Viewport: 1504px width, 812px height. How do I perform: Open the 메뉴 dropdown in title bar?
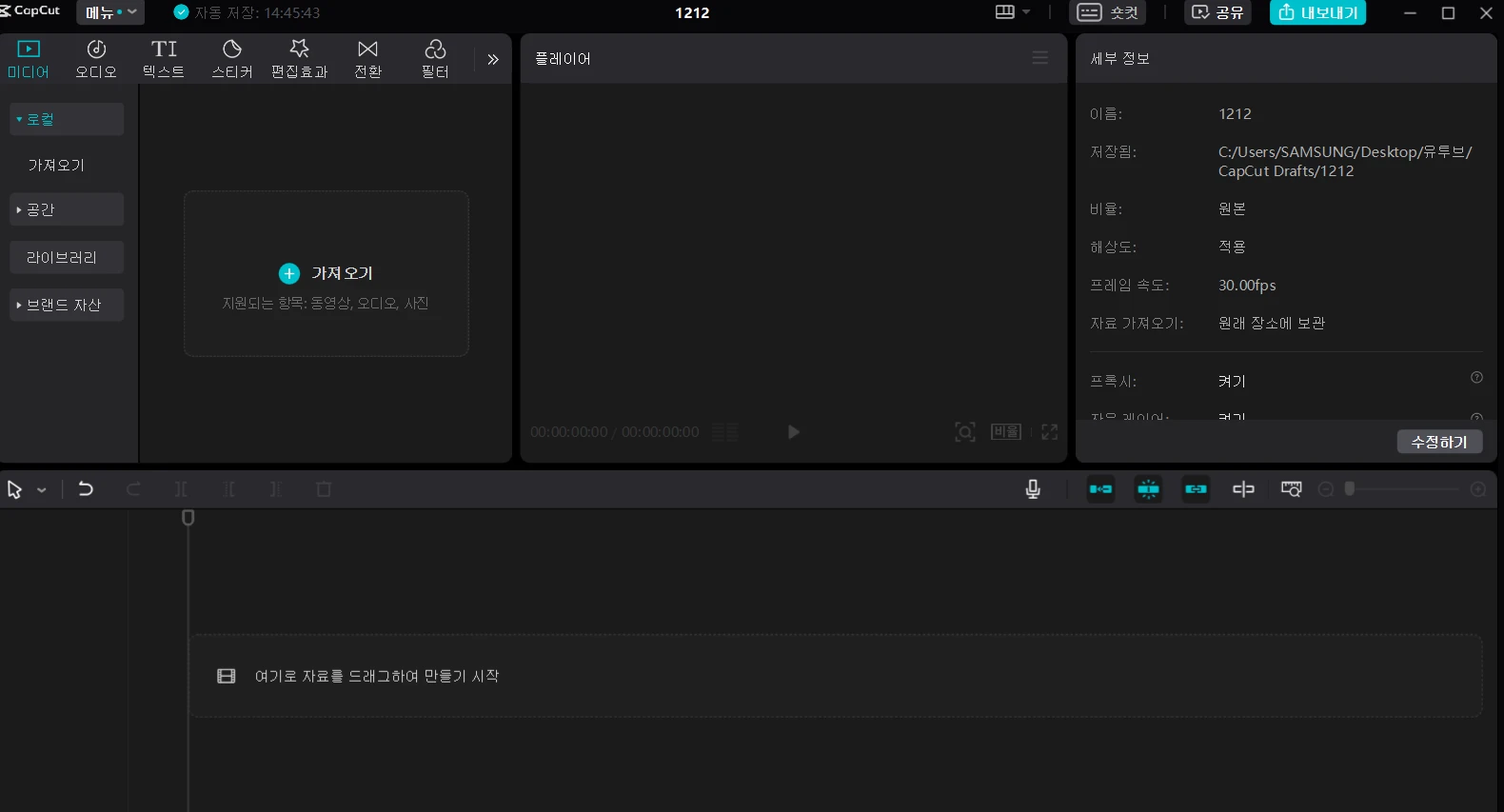point(110,12)
